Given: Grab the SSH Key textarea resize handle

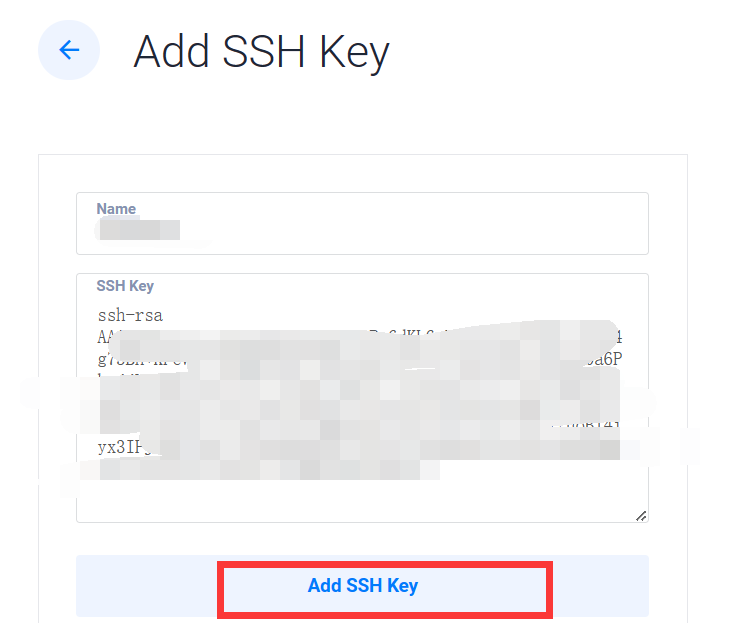Looking at the screenshot, I should pyautogui.click(x=640, y=515).
